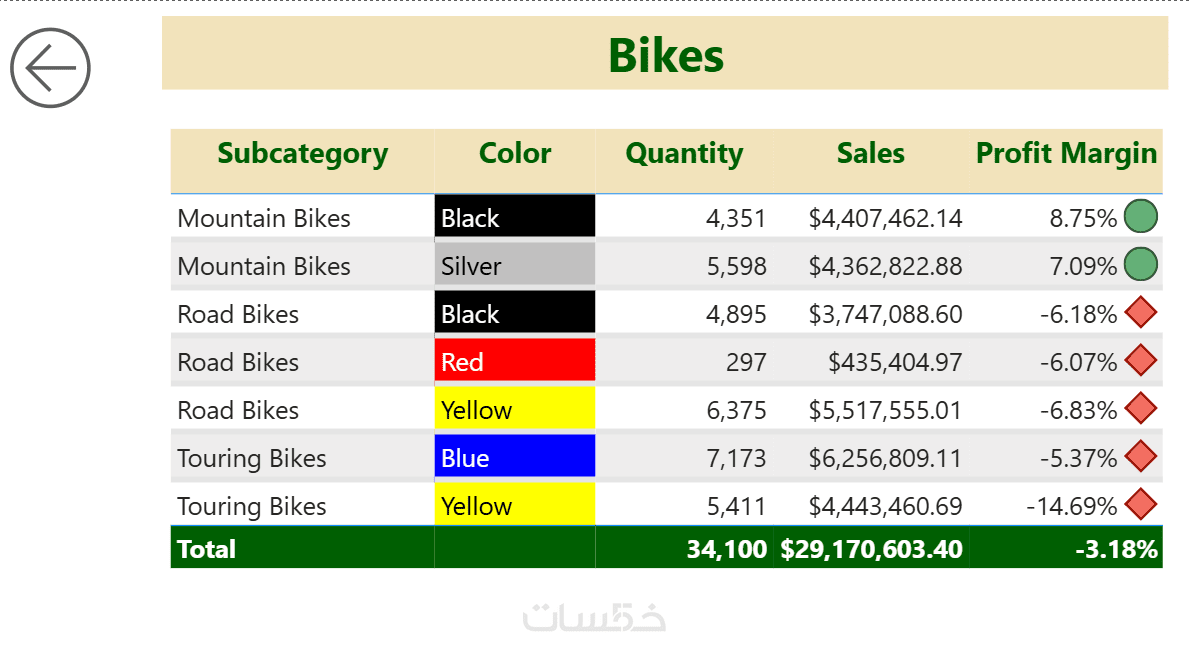Click red diamond icon for Road Bikes Yellow

coord(1140,409)
